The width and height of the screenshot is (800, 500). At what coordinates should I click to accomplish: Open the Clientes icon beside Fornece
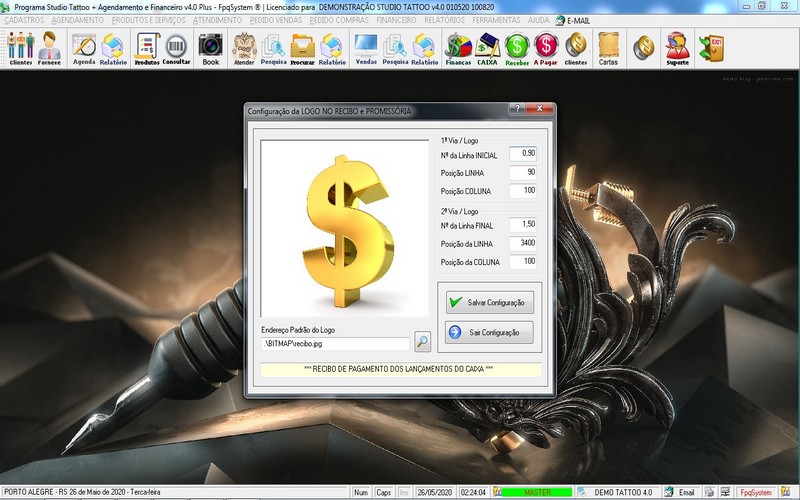[x=21, y=48]
